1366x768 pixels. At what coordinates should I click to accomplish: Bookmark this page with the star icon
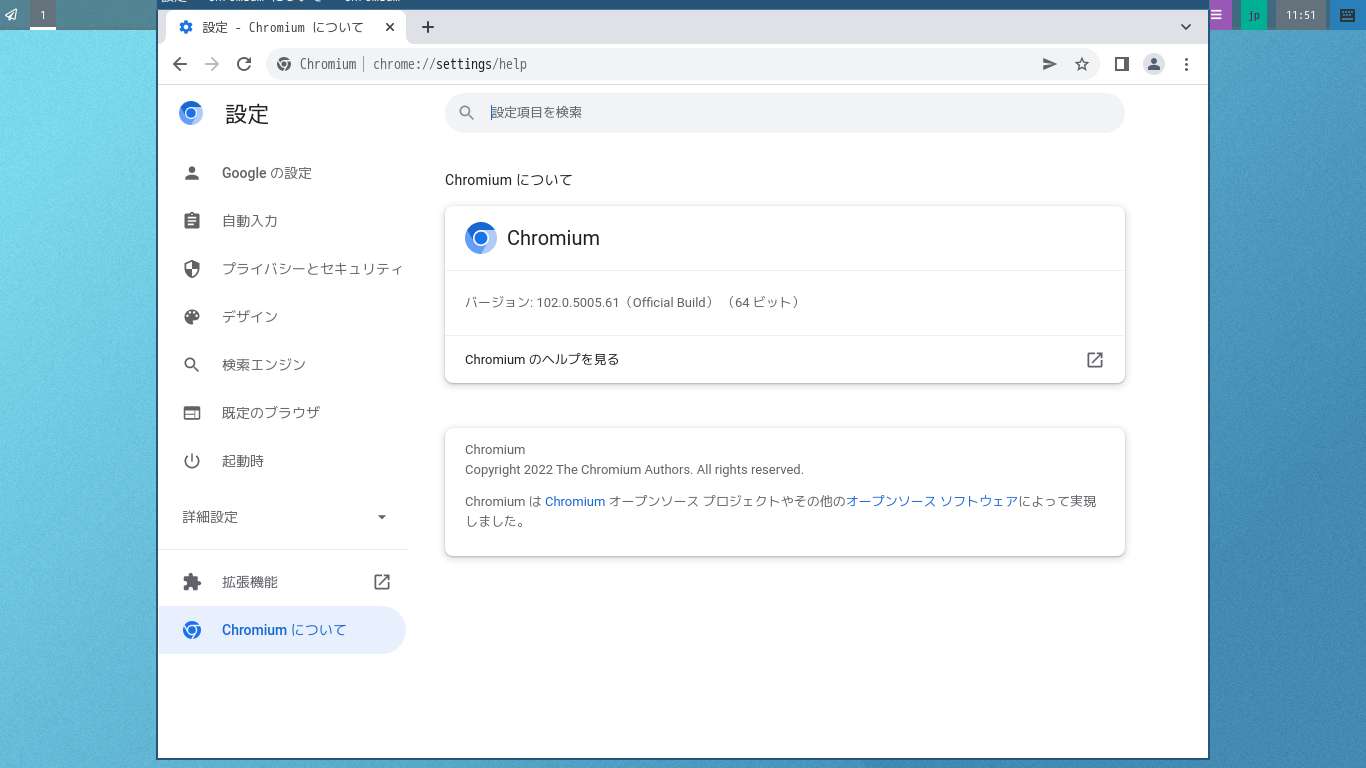(x=1082, y=64)
